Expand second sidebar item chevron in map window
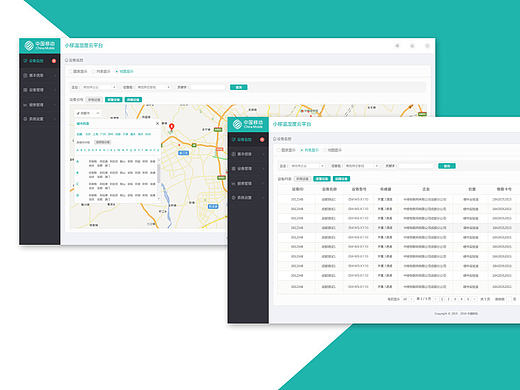This screenshot has height=390, width=520. tap(55, 76)
